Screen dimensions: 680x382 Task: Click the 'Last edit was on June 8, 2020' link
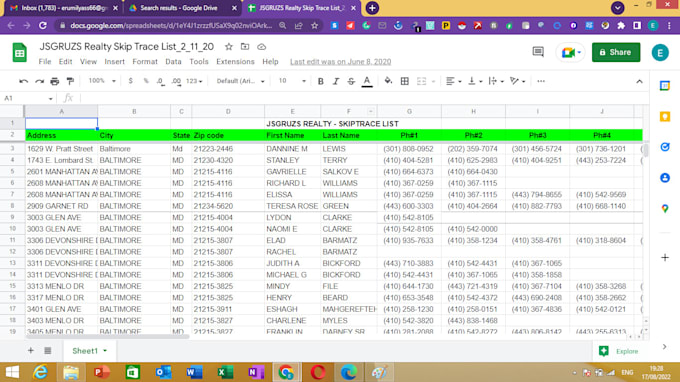tap(340, 62)
